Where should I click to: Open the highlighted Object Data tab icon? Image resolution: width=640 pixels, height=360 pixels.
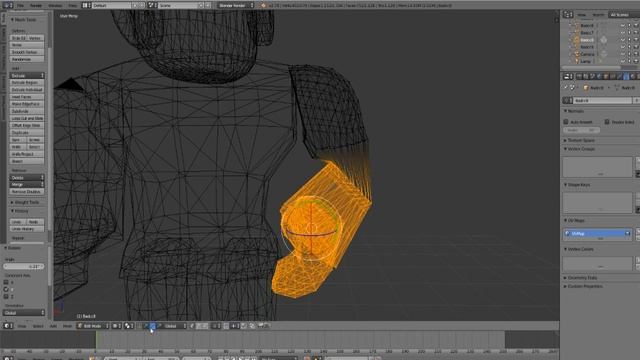click(626, 76)
